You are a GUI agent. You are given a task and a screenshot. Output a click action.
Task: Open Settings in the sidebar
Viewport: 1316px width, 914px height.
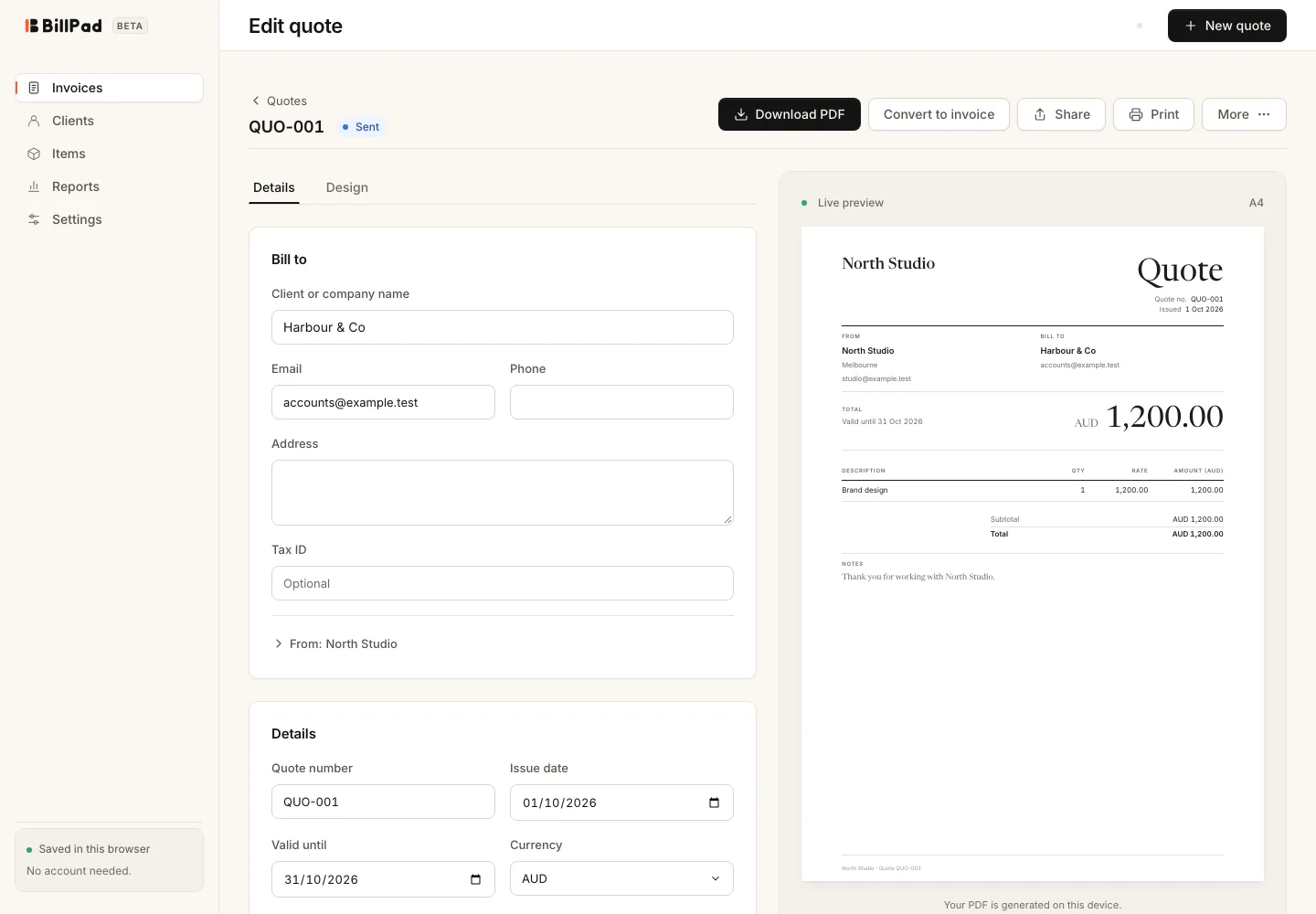110,219
